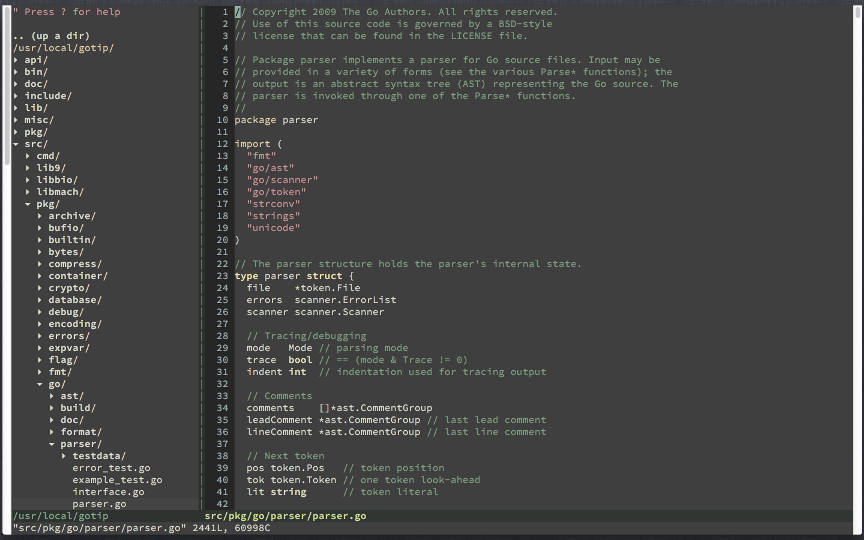The height and width of the screenshot is (540, 864).
Task: Click the /usr/local/gotip/ root path
Action: click(x=63, y=48)
